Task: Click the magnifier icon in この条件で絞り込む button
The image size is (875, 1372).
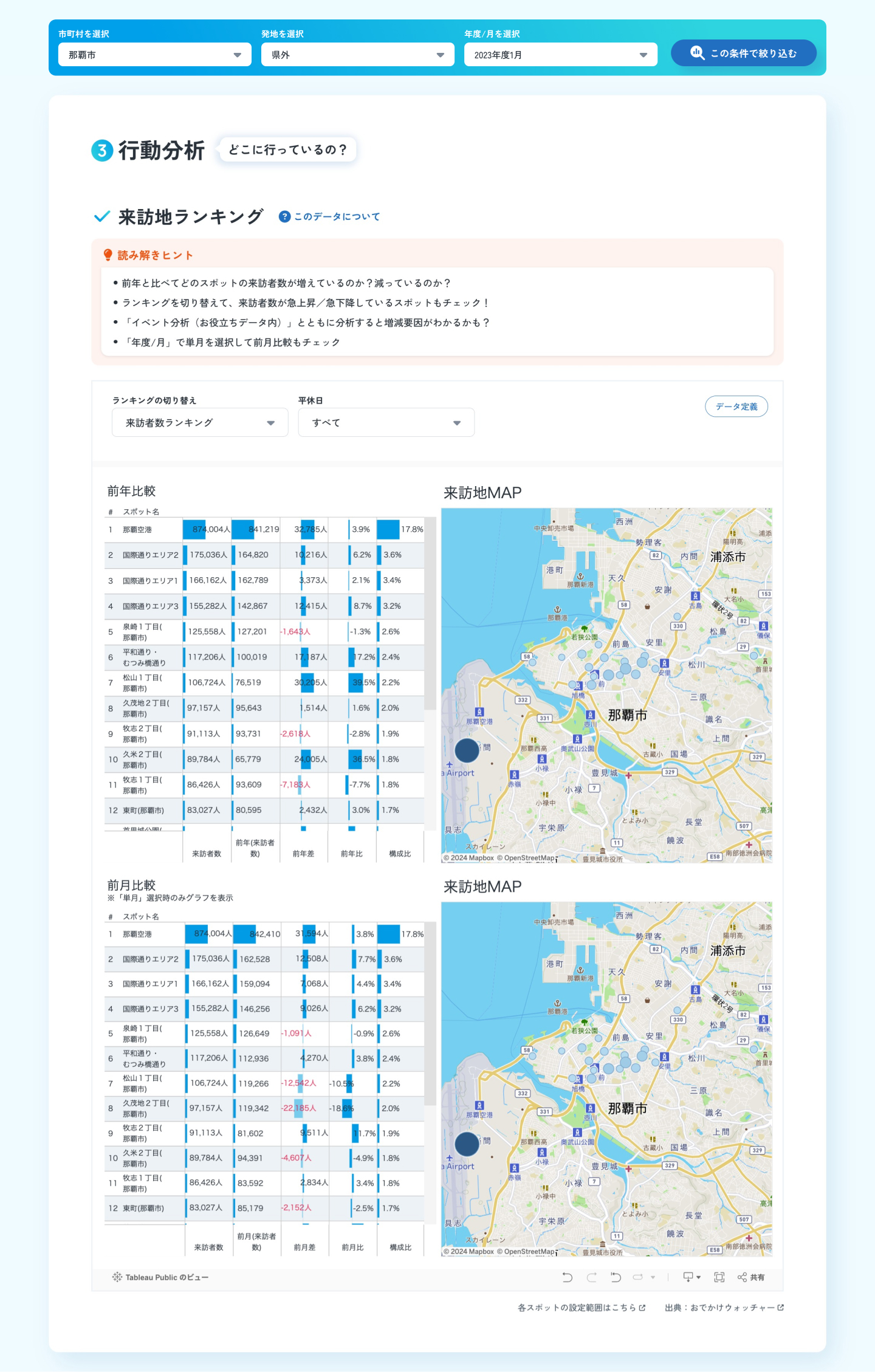Action: pos(698,53)
